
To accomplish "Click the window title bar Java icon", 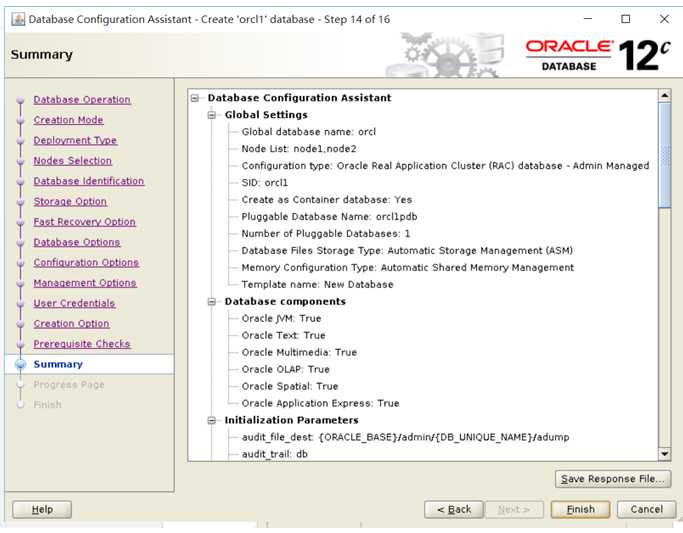I will [x=18, y=19].
